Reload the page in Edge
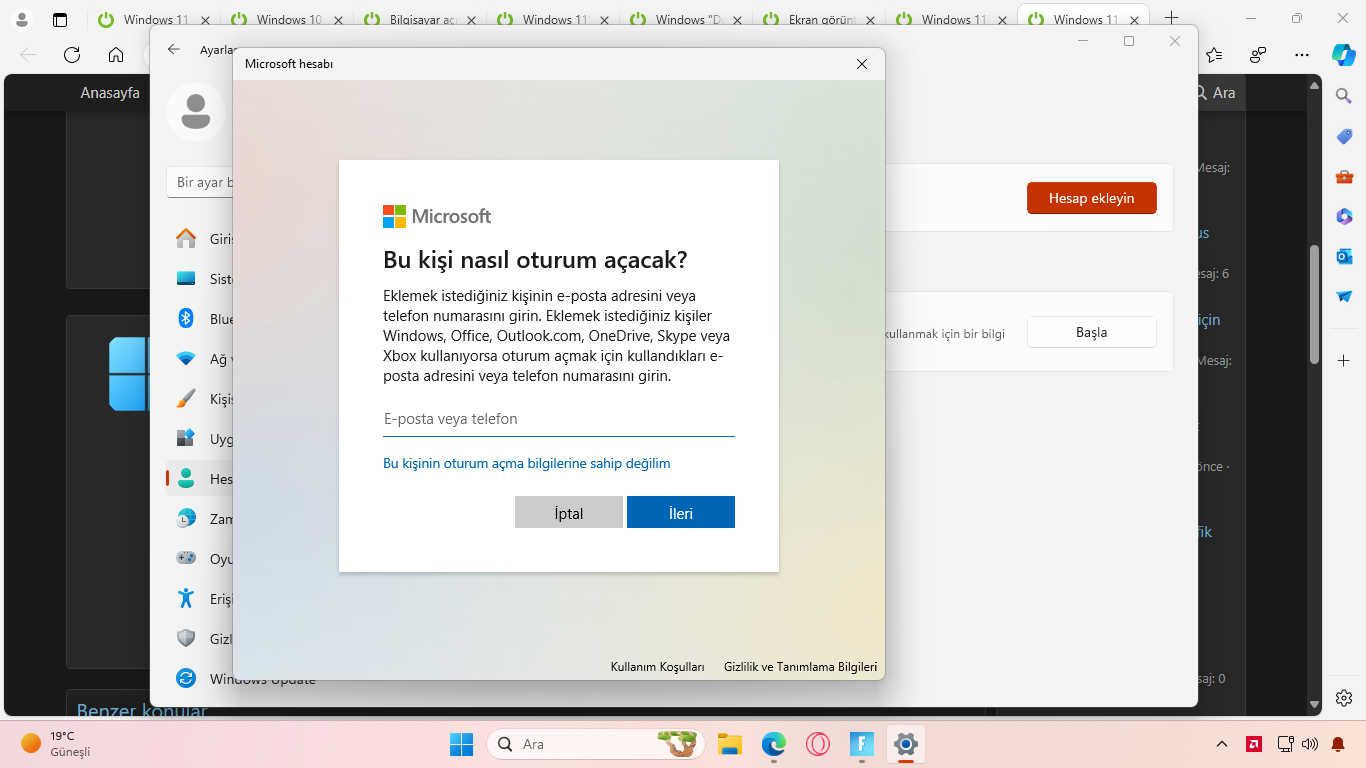Screen dimensions: 1366x768 [72, 55]
